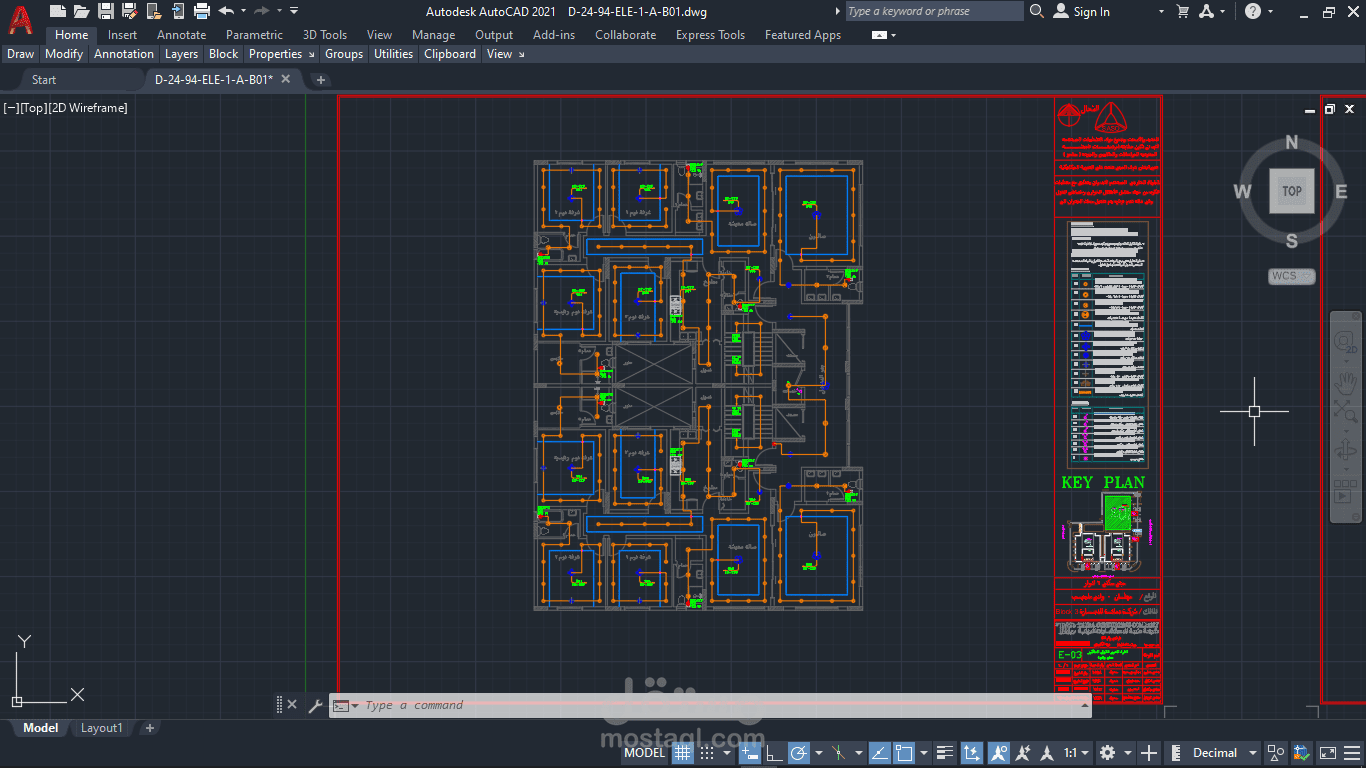The width and height of the screenshot is (1366, 768).
Task: Open the Help question mark icon
Action: (x=1253, y=11)
